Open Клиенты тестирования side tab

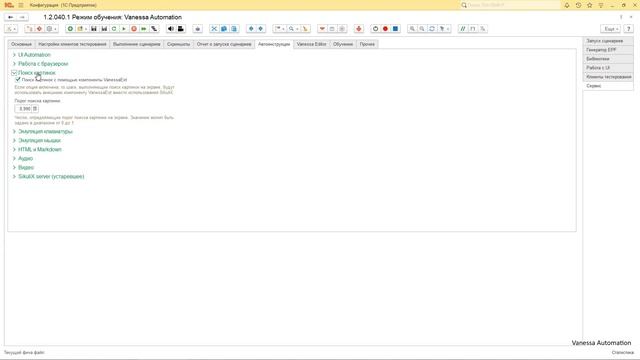tap(608, 77)
